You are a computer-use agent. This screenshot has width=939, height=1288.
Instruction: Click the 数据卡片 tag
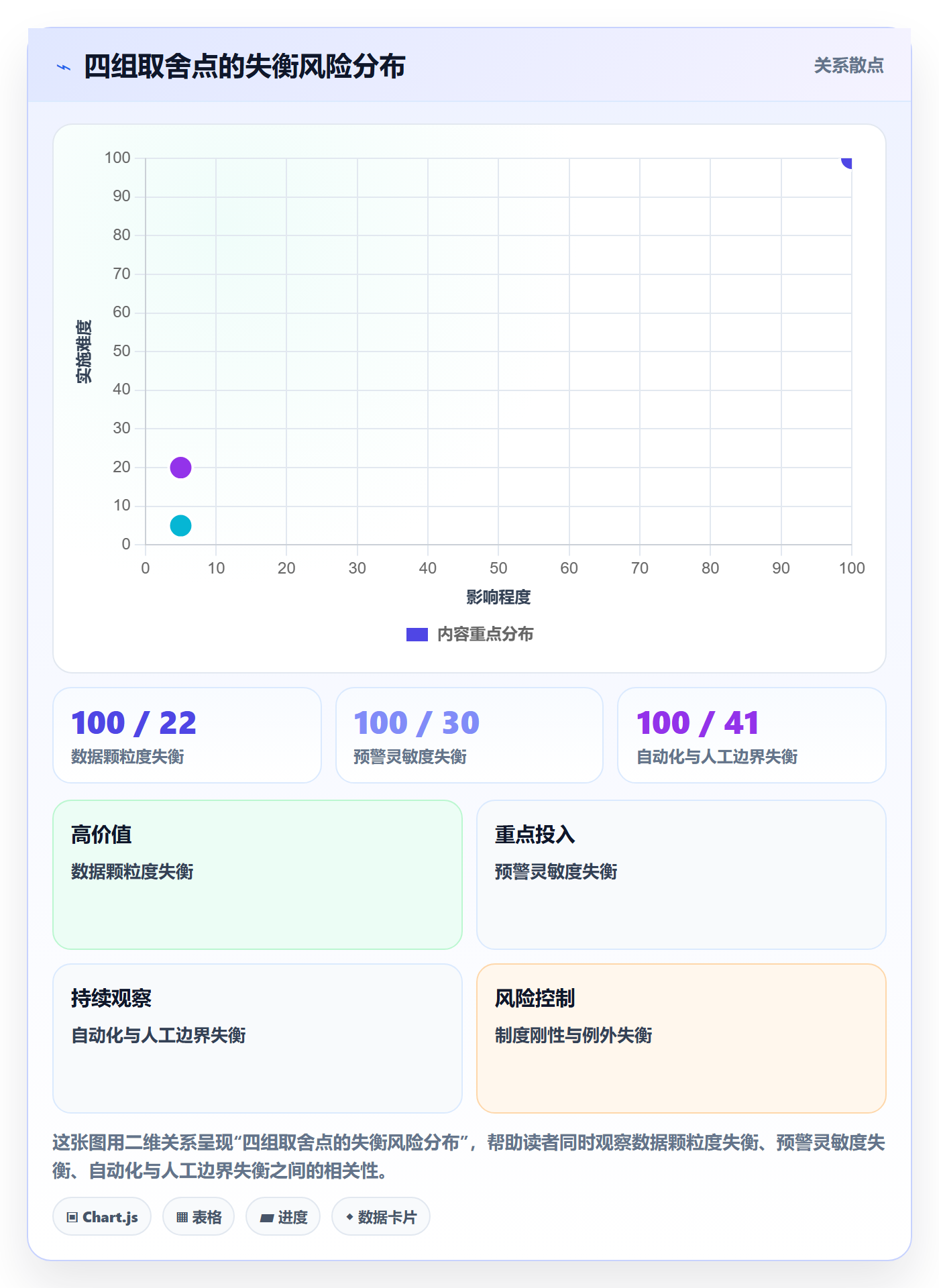(381, 1217)
